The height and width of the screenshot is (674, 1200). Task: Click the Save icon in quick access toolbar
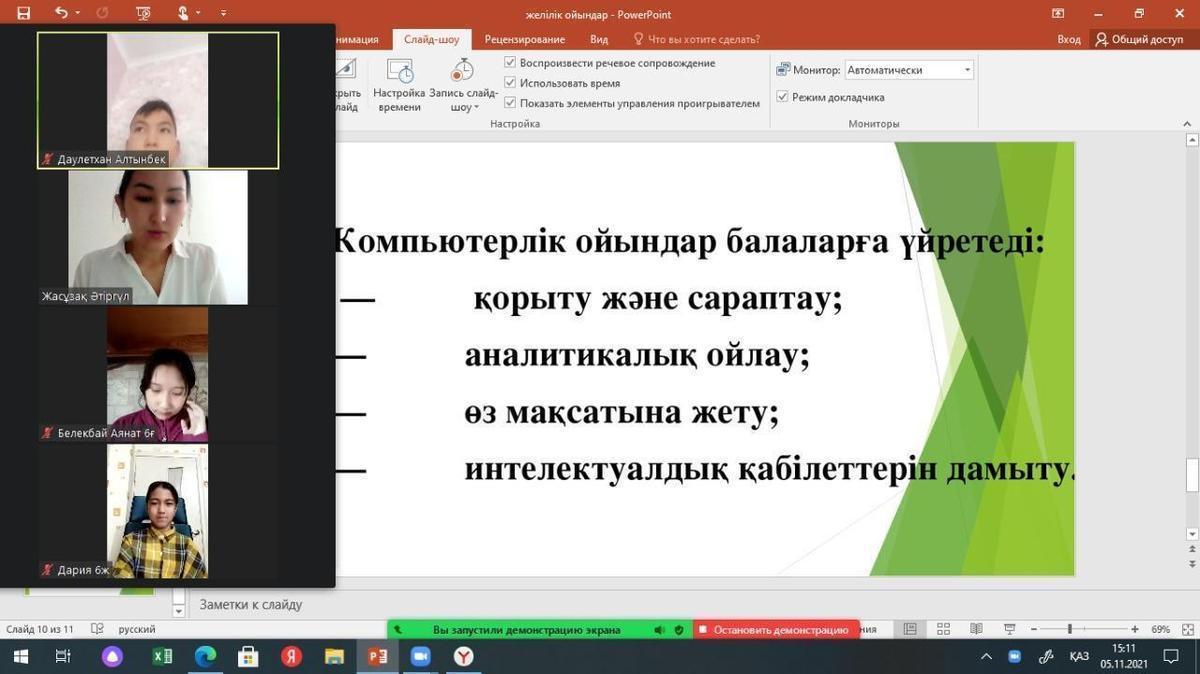tap(23, 14)
